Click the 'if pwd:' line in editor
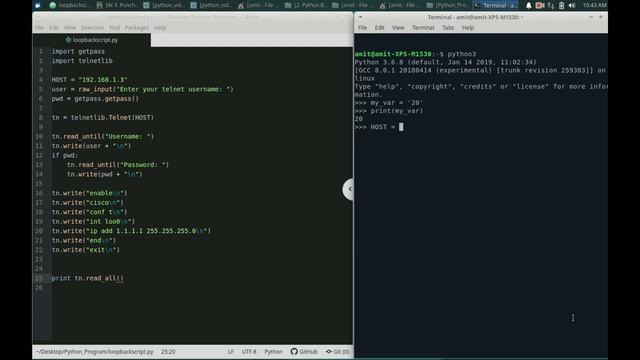The height and width of the screenshot is (360, 640). click(x=64, y=155)
